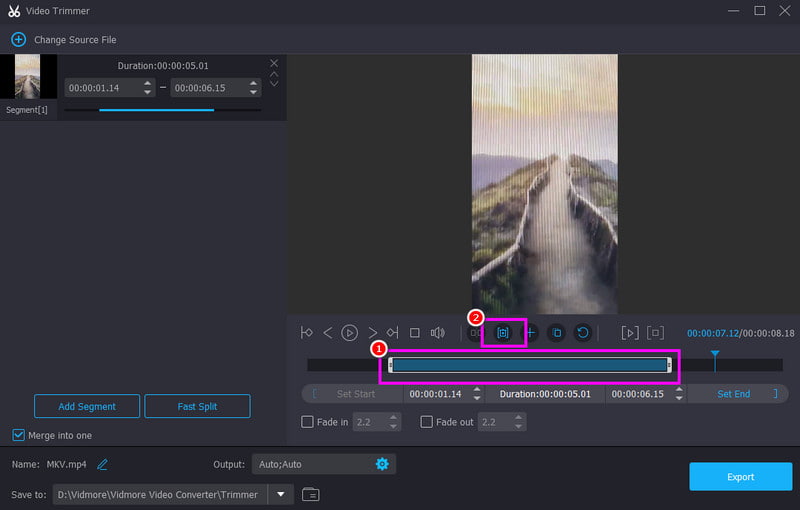Click the stop playback square icon
The height and width of the screenshot is (510, 800).
[415, 333]
